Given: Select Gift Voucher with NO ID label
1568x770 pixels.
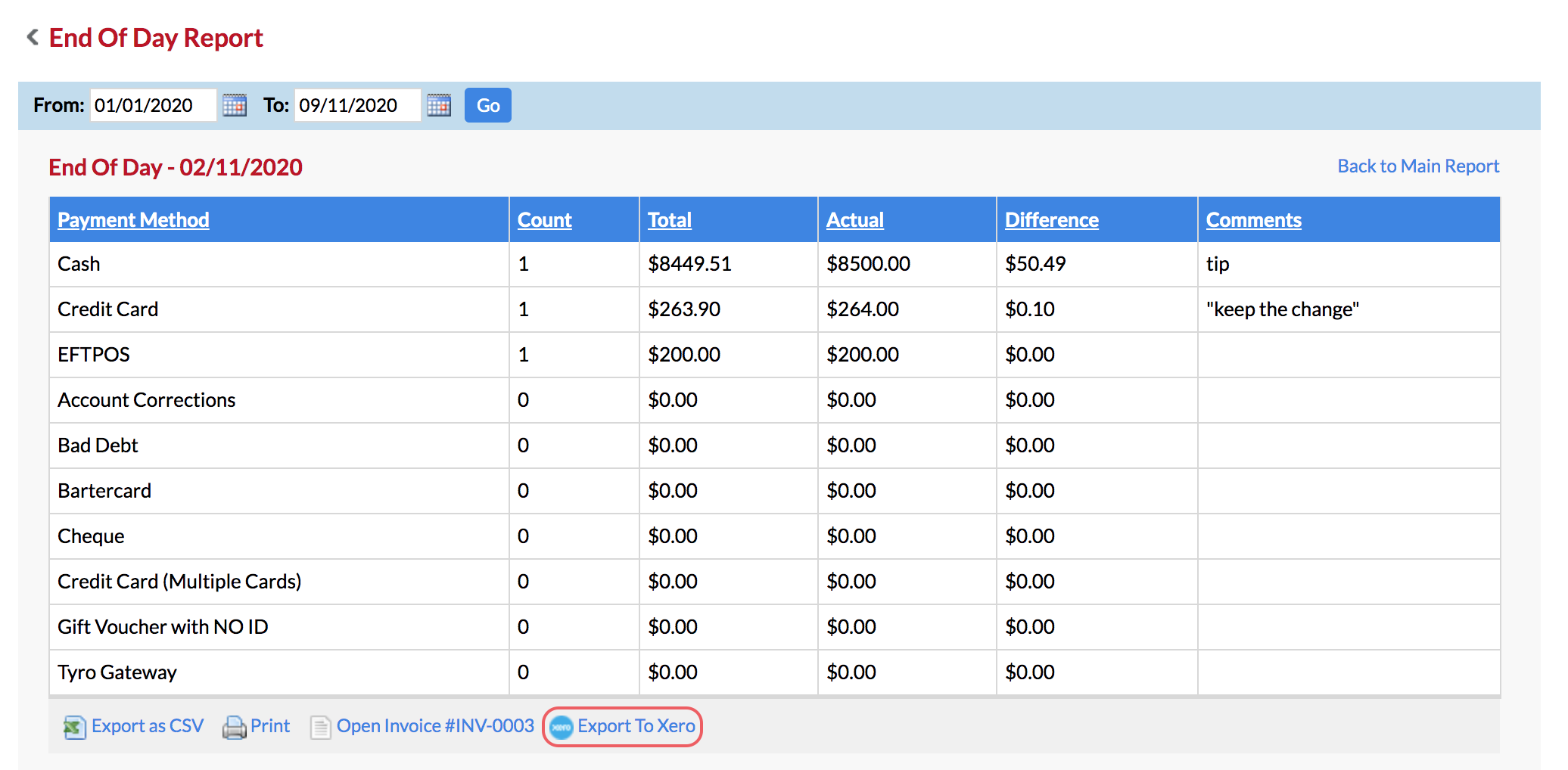Looking at the screenshot, I should tap(163, 627).
